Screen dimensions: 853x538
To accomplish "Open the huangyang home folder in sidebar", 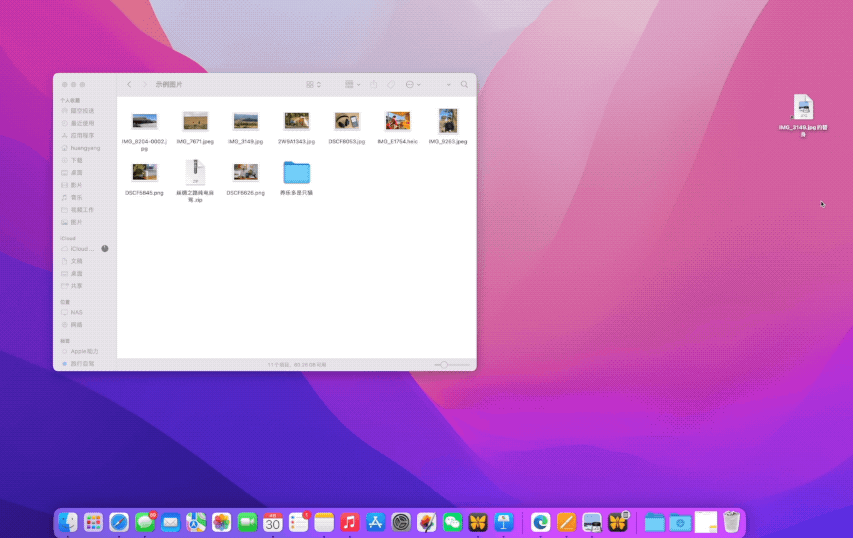I will point(84,148).
